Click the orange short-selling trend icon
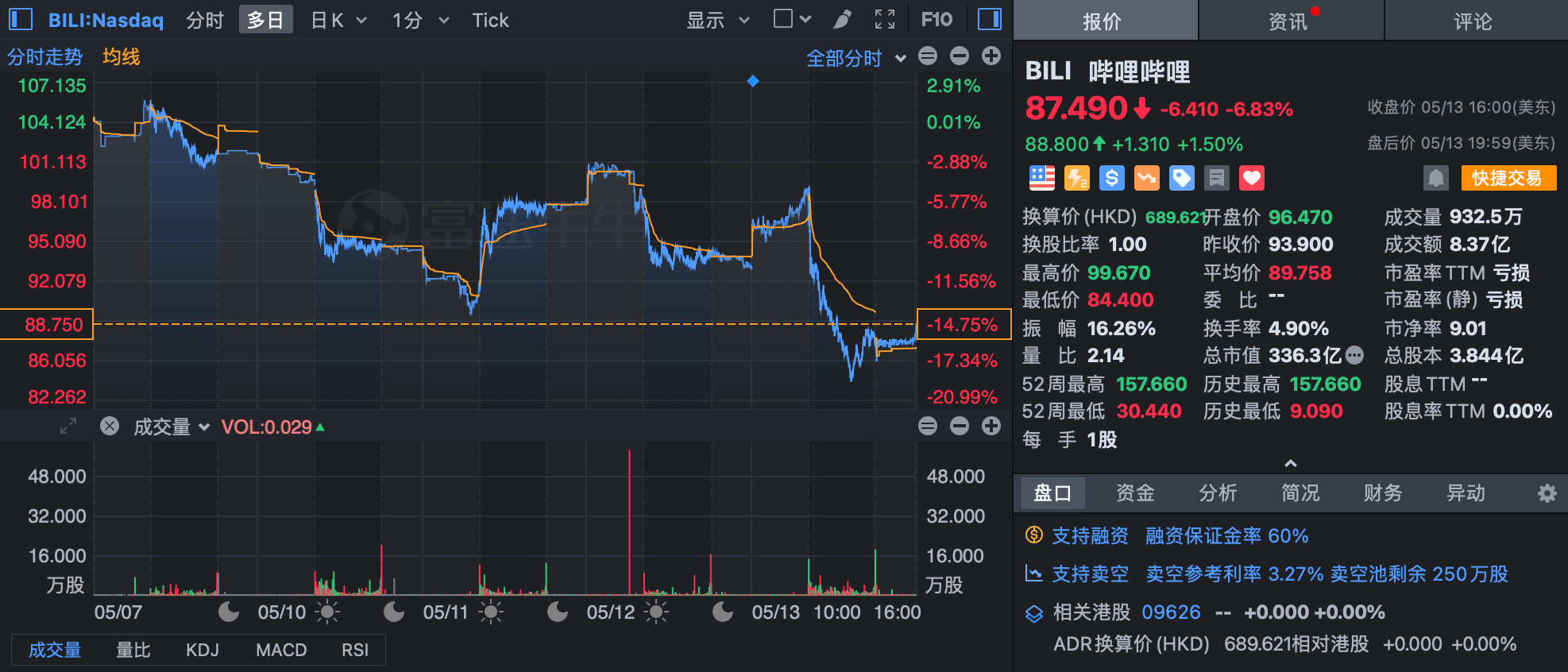 tap(1147, 178)
